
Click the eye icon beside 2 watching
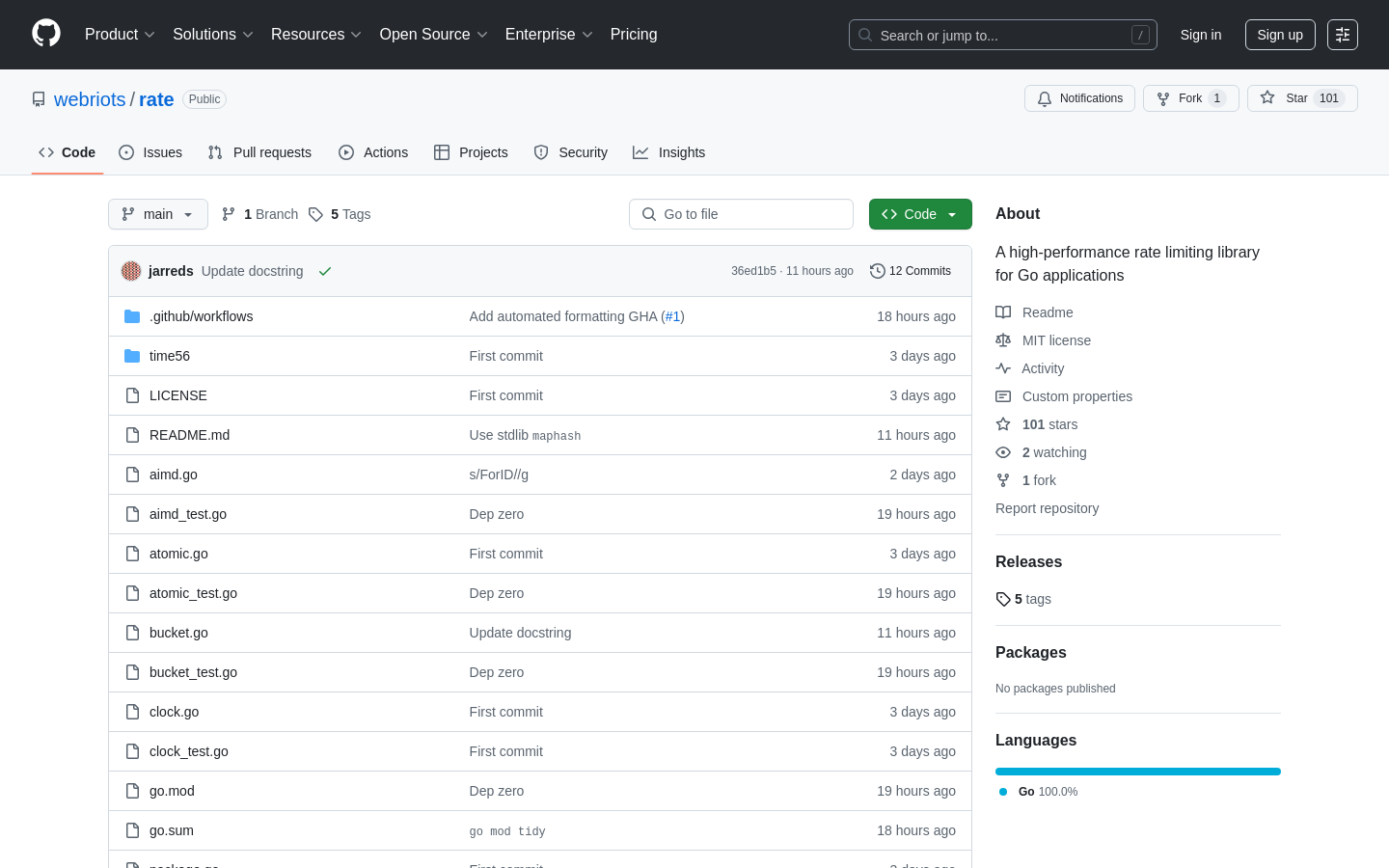click(1003, 452)
